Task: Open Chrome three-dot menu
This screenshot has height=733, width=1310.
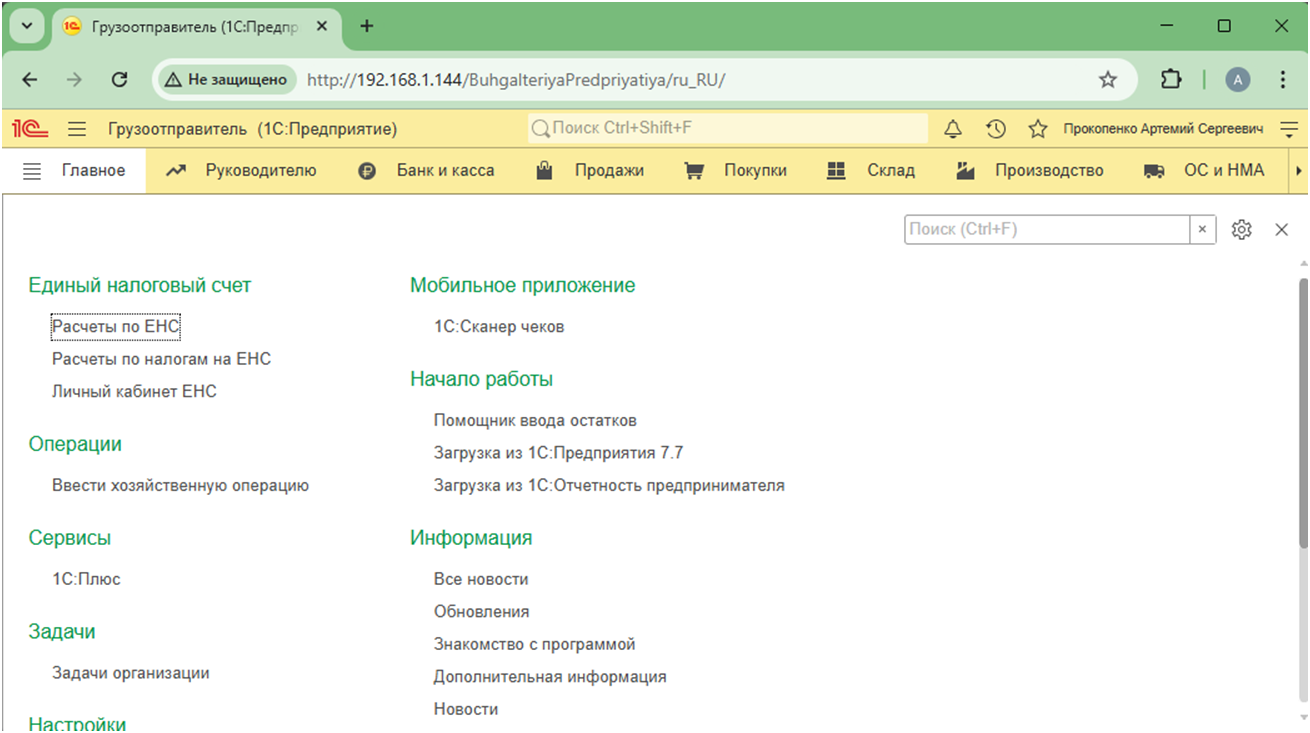Action: click(x=1283, y=80)
